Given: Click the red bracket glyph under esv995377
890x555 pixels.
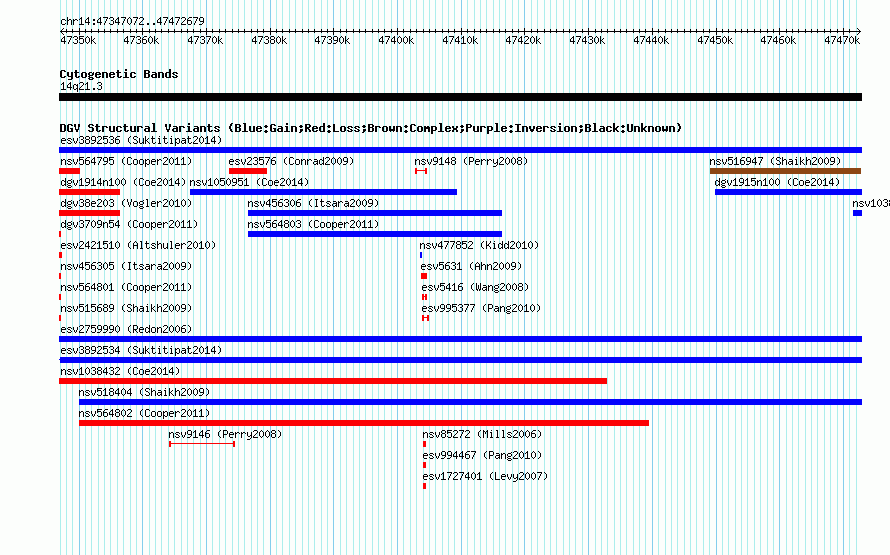Looking at the screenshot, I should (x=425, y=318).
